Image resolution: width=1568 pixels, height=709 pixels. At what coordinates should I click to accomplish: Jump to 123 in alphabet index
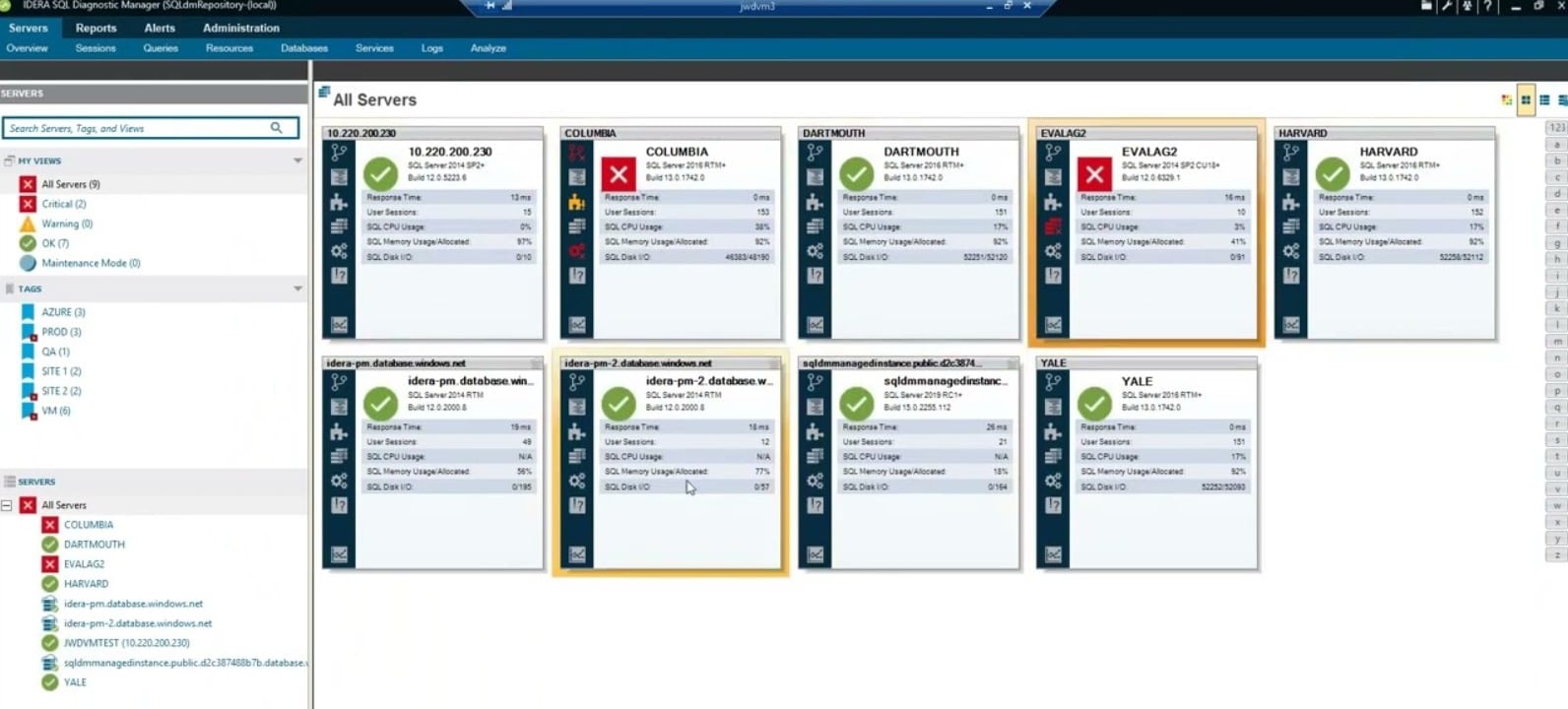(1557, 127)
